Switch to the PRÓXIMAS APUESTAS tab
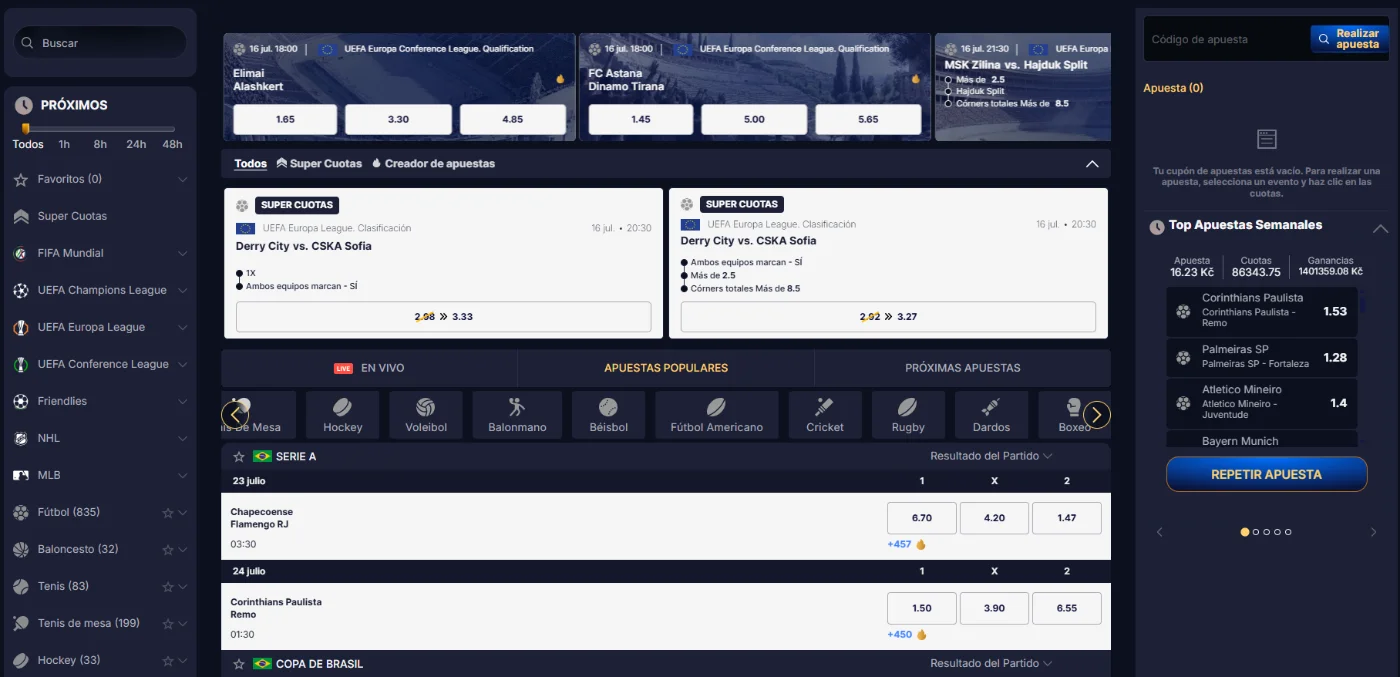The image size is (1400, 677). pyautogui.click(x=963, y=368)
